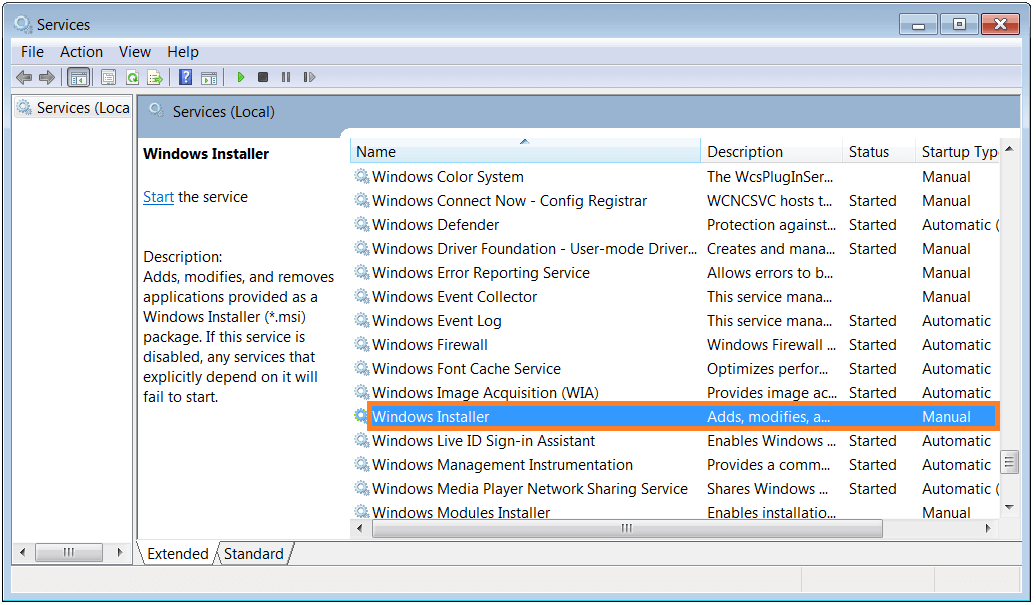Screen dimensions: 1036x605
Task: Switch to the Standard tab
Action: pos(253,554)
